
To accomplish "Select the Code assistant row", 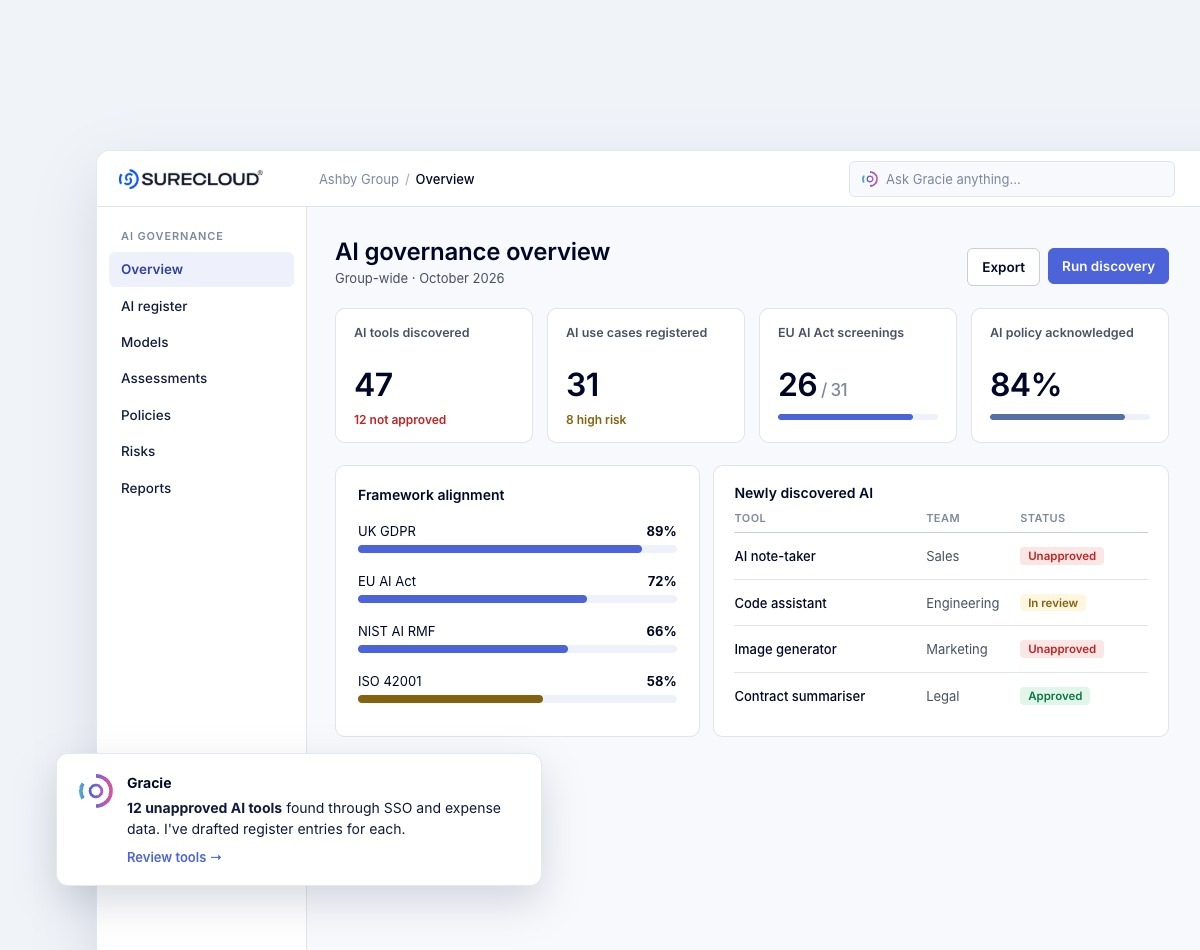I will [941, 603].
